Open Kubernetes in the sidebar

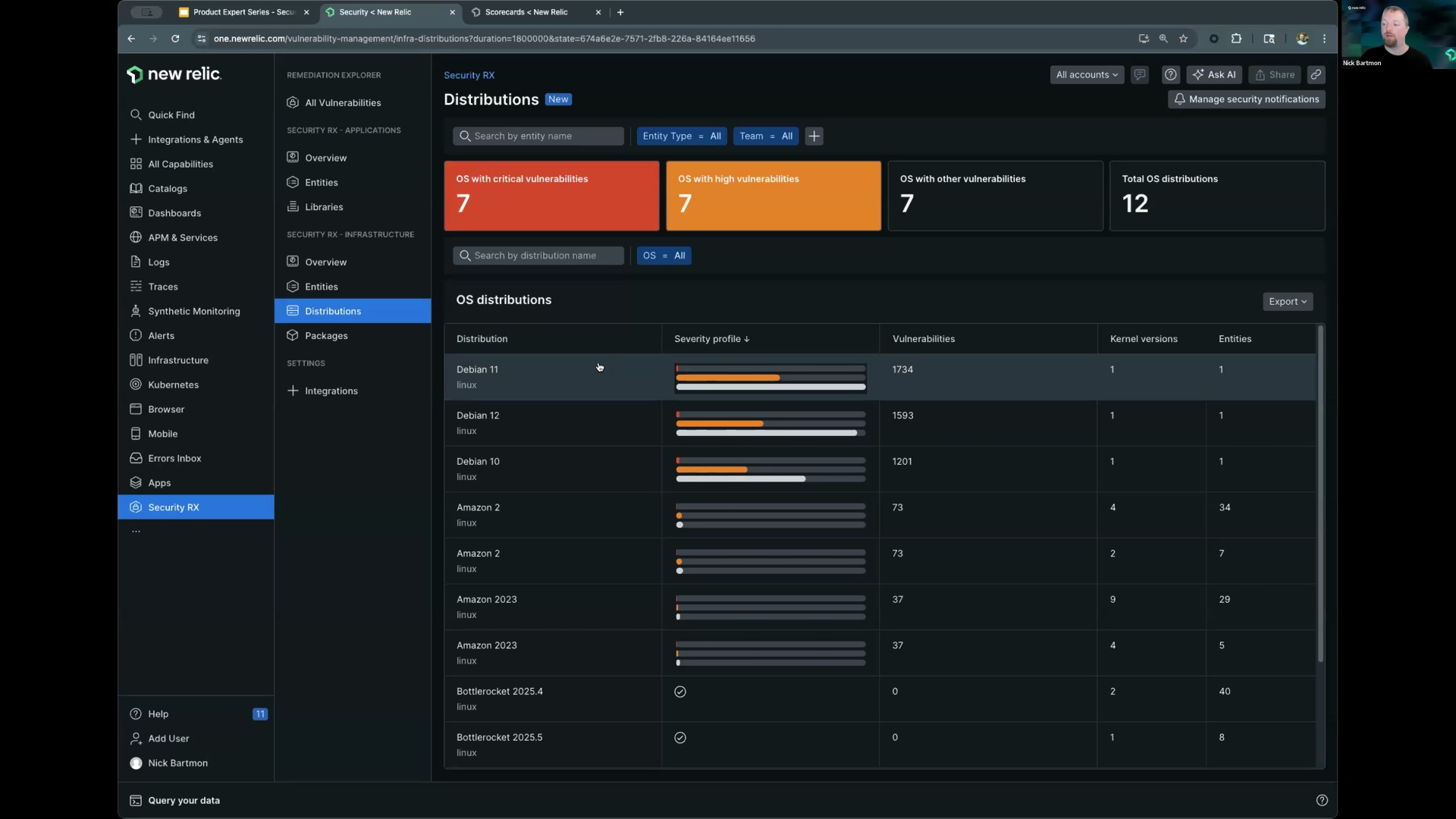[x=173, y=384]
